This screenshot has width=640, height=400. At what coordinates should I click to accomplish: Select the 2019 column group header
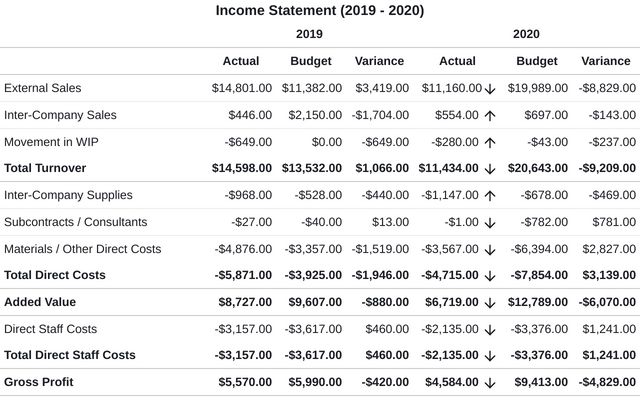(x=309, y=34)
